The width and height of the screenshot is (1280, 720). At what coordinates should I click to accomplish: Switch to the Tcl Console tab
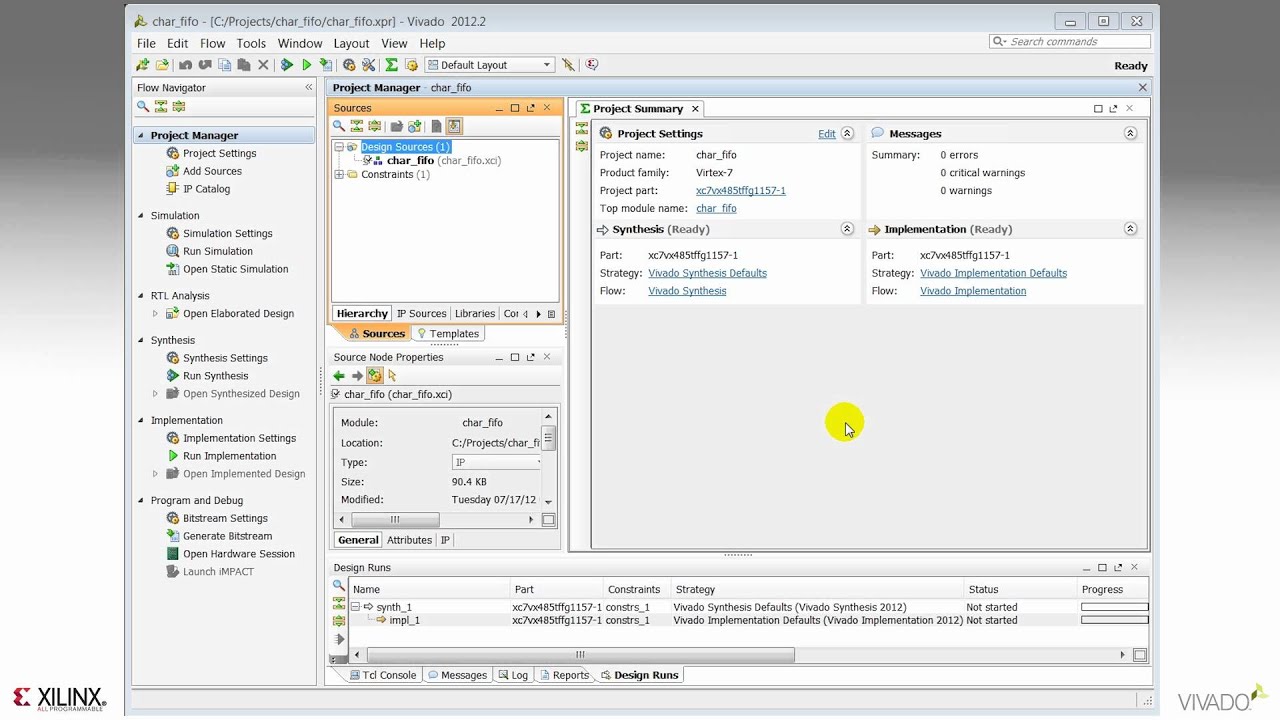click(x=383, y=675)
